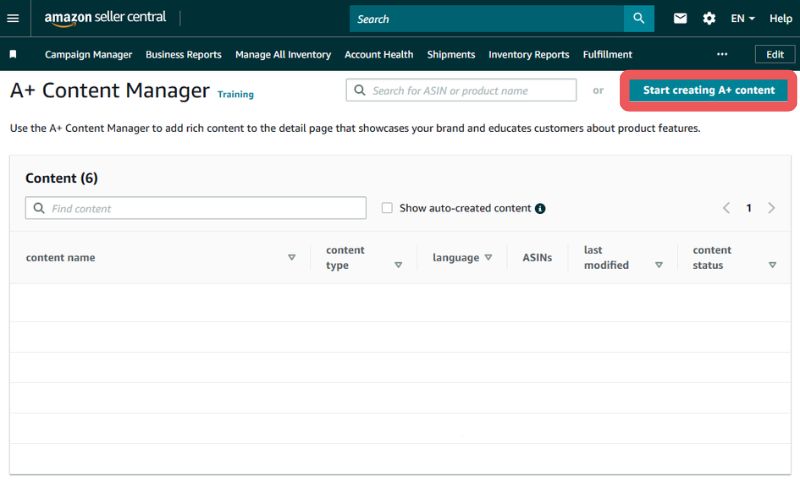Open Inventory Reports menu item
800x500 pixels.
pyautogui.click(x=529, y=54)
